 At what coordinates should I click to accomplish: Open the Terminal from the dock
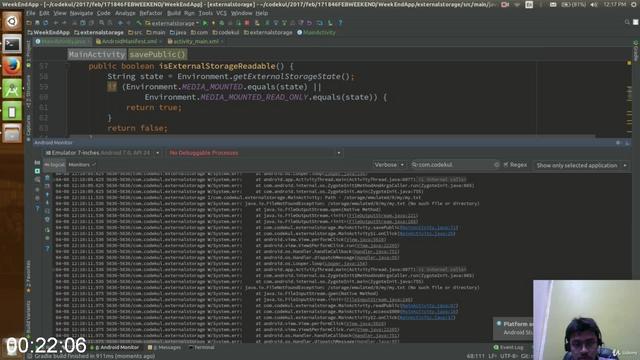12,44
